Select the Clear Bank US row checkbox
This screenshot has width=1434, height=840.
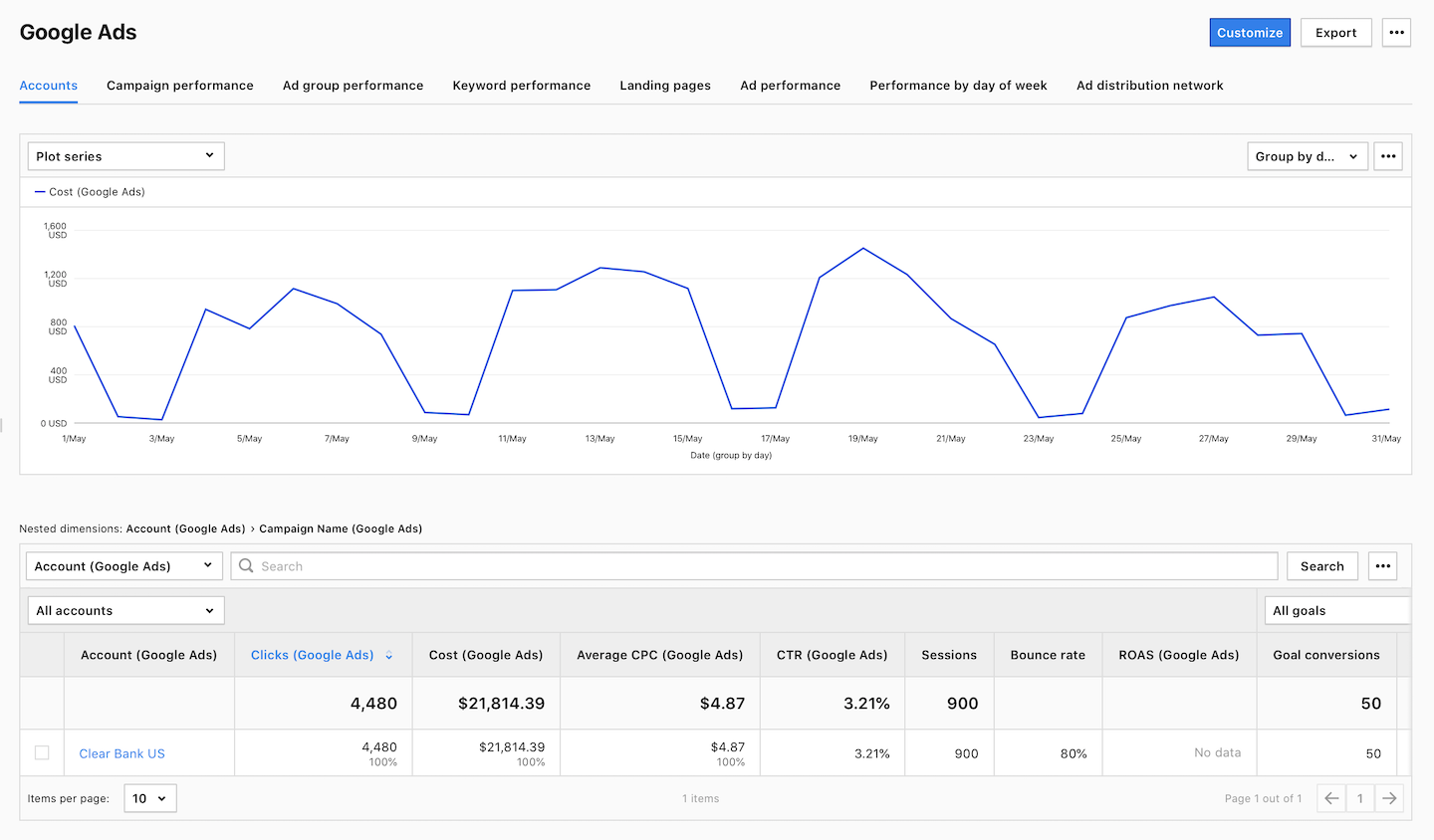(x=42, y=752)
